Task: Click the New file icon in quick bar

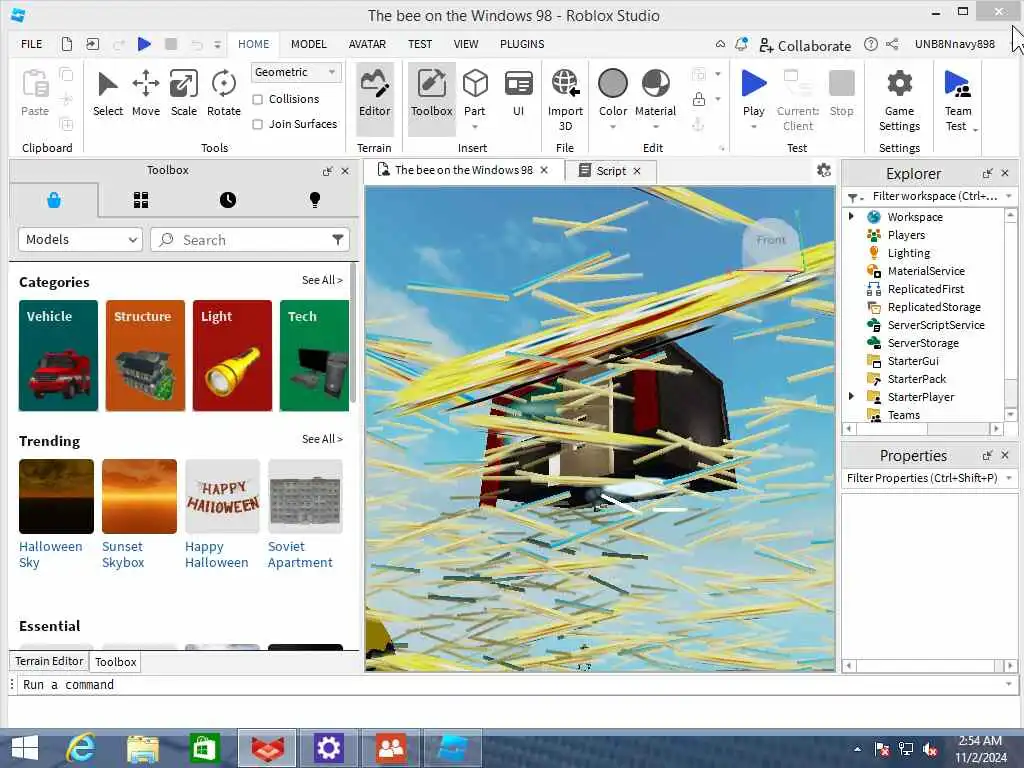Action: pyautogui.click(x=67, y=44)
